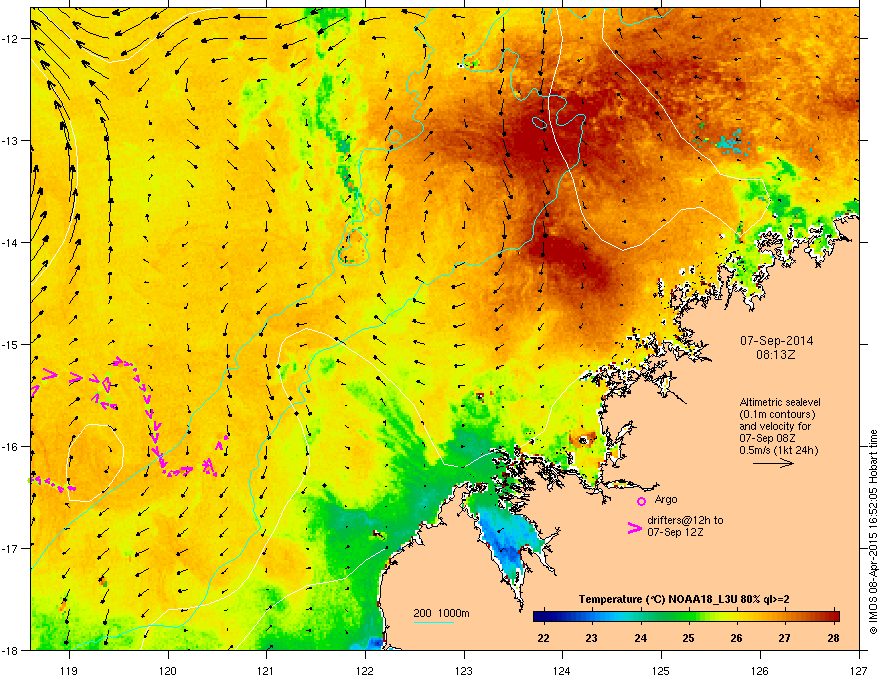Click the colorbar tick label 22
The image size is (880, 680).
click(x=543, y=638)
